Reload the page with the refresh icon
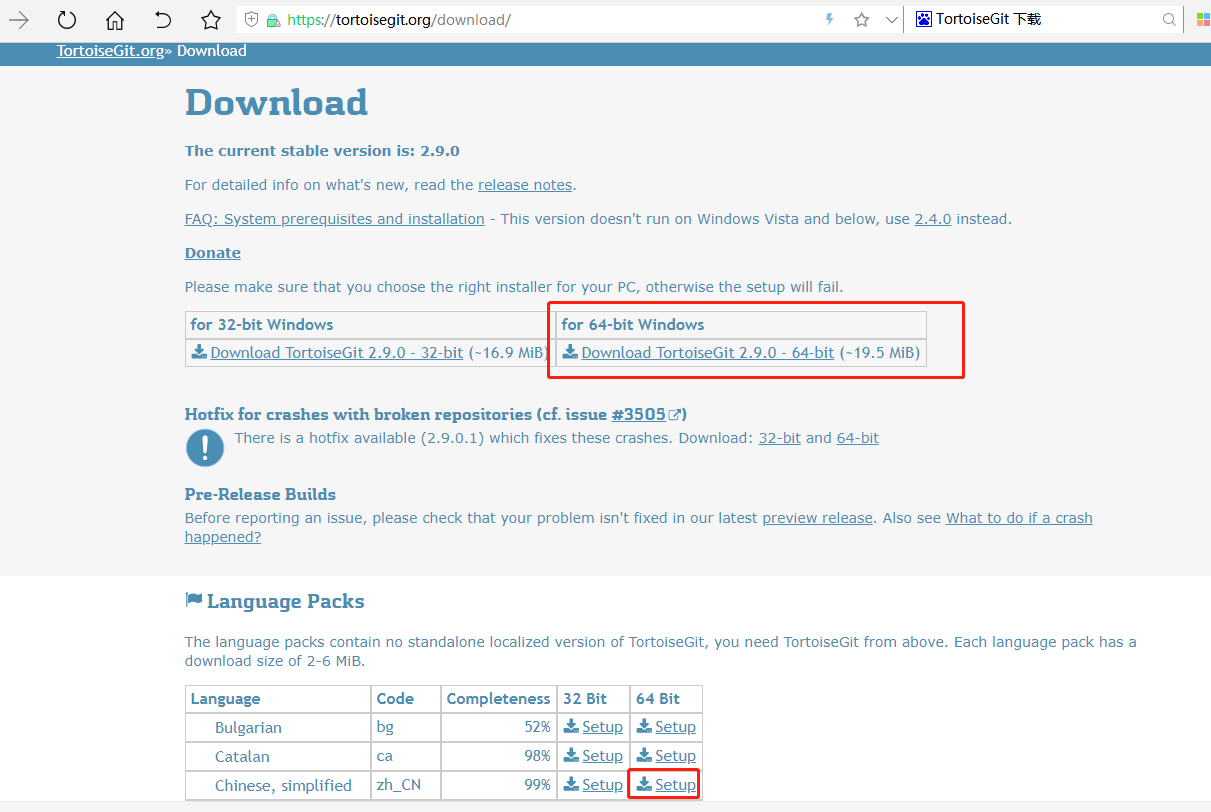The height and width of the screenshot is (812, 1211). [67, 19]
